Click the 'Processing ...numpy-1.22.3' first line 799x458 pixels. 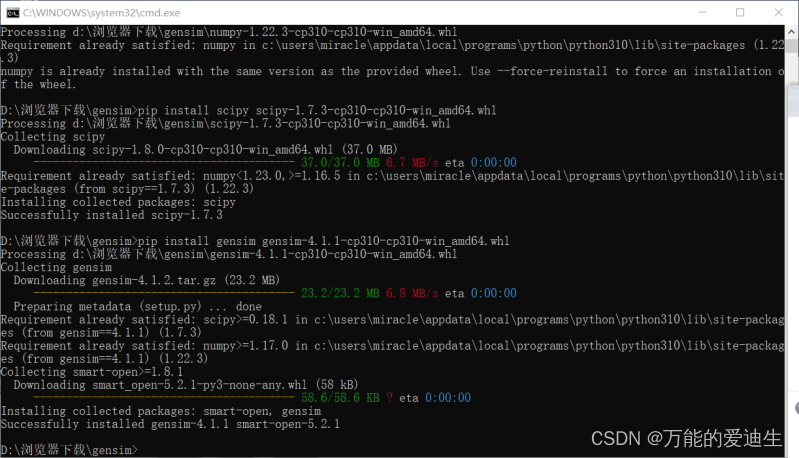click(229, 32)
